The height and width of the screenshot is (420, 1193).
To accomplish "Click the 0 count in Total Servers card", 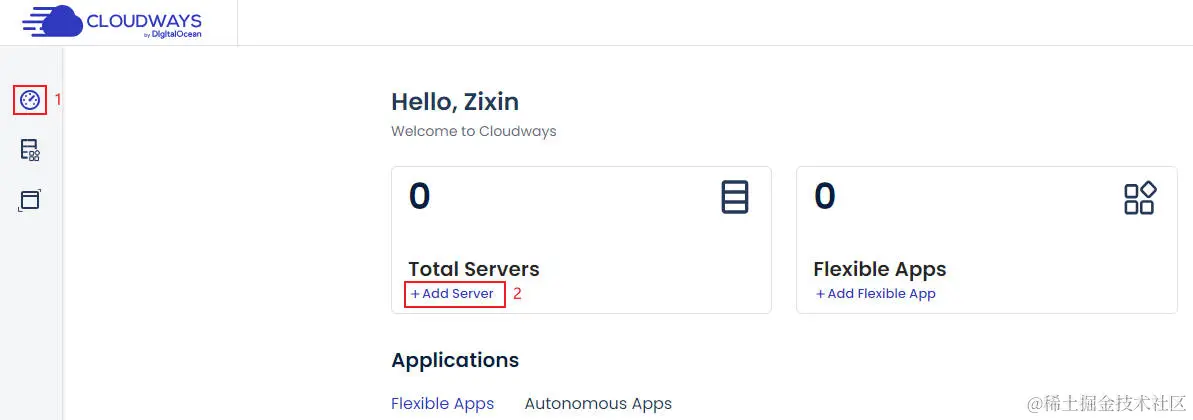I will [419, 196].
